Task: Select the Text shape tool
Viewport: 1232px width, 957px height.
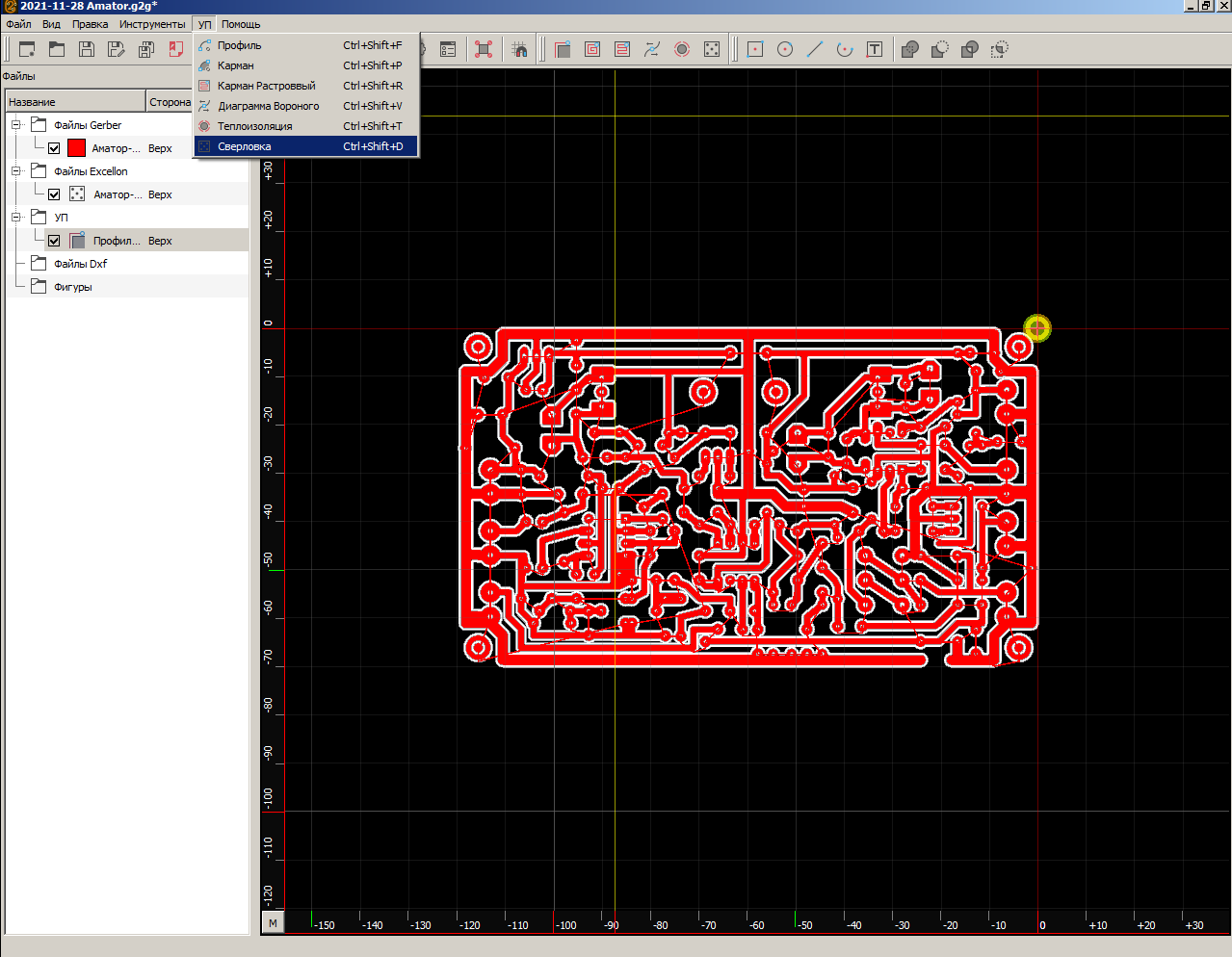Action: click(875, 49)
